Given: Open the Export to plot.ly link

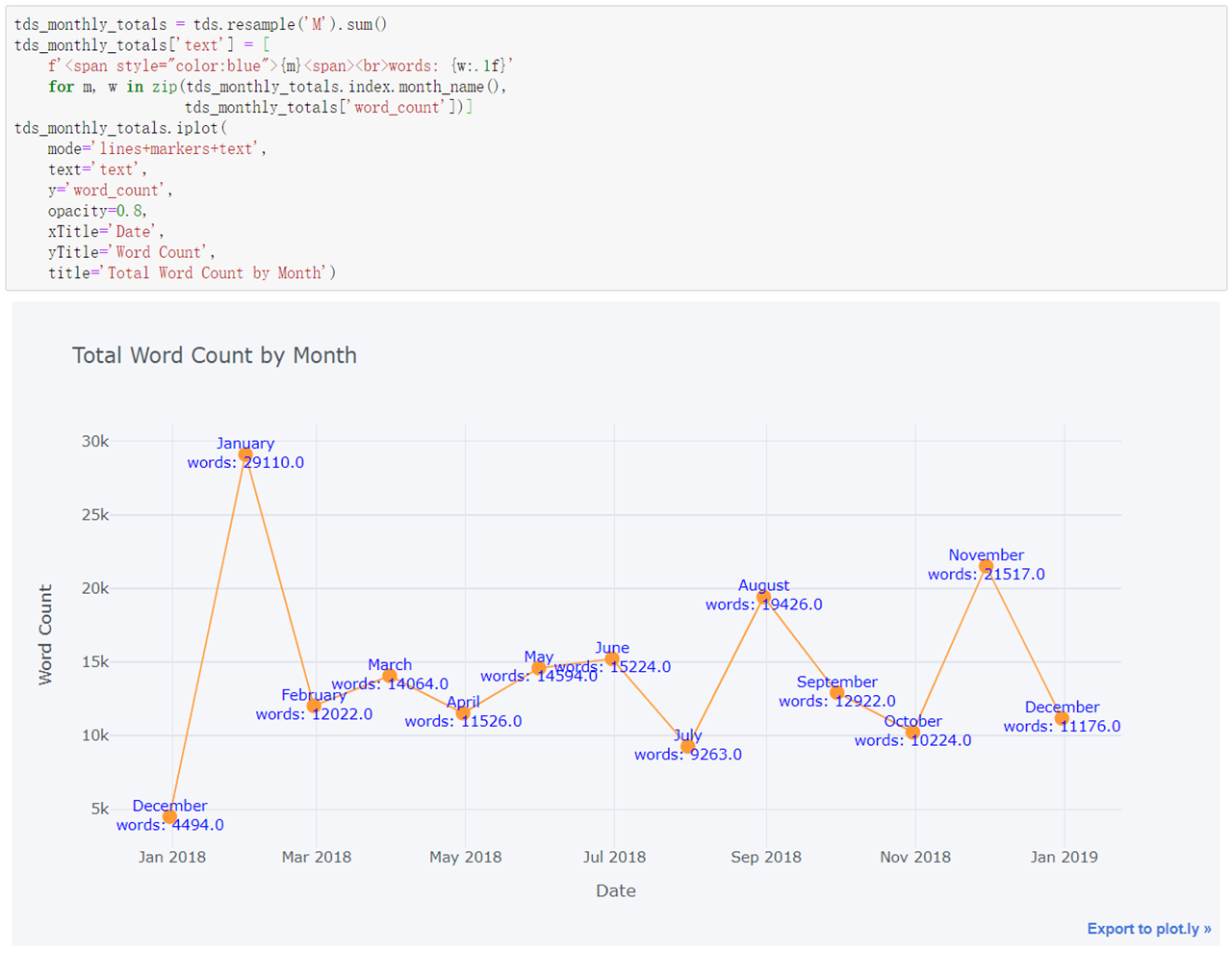Looking at the screenshot, I should [x=1148, y=928].
